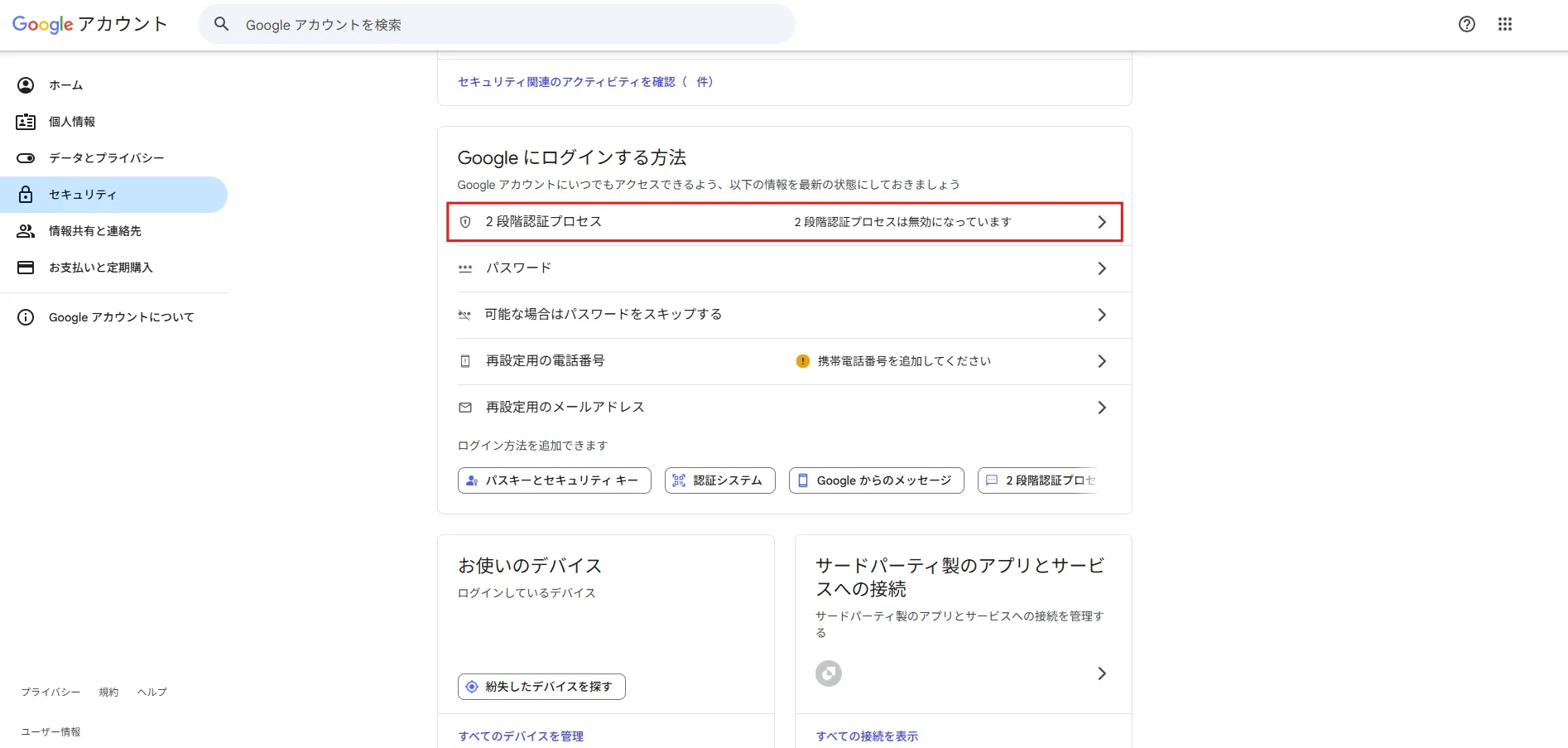Open ヘルプ footer link
The image size is (1568, 748).
152,693
